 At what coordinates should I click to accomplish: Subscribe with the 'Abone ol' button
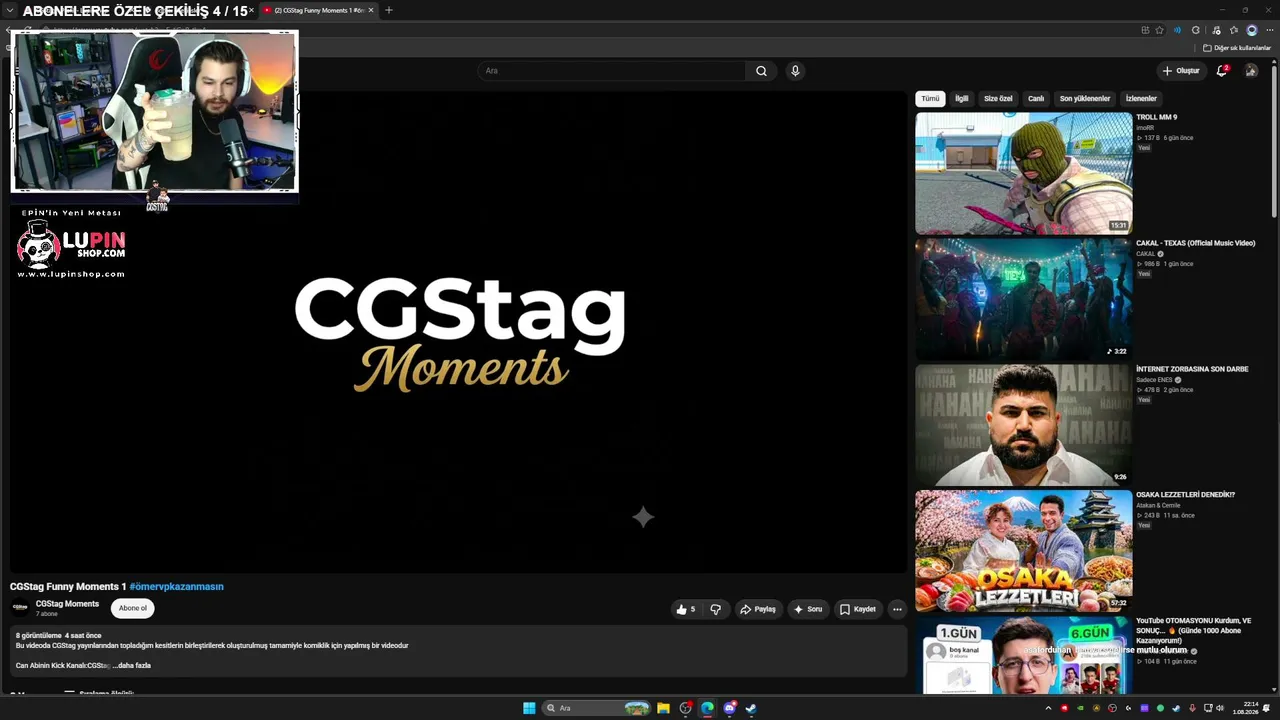tap(133, 608)
